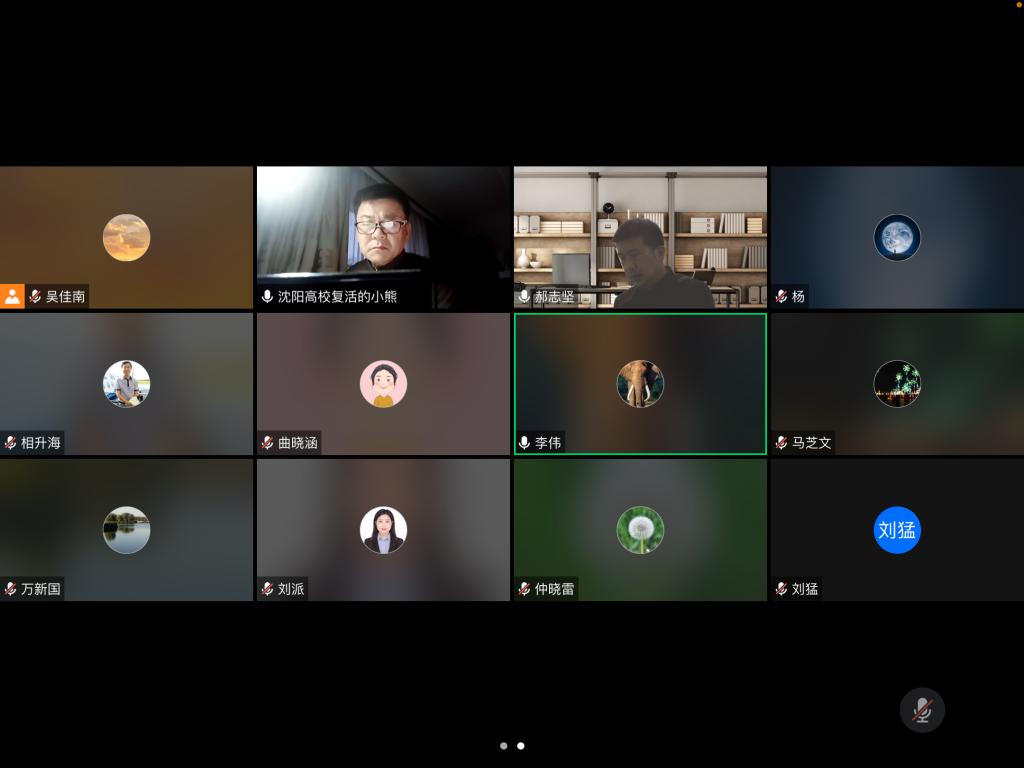Click the name label 杨
This screenshot has width=1024, height=768.
tap(798, 296)
